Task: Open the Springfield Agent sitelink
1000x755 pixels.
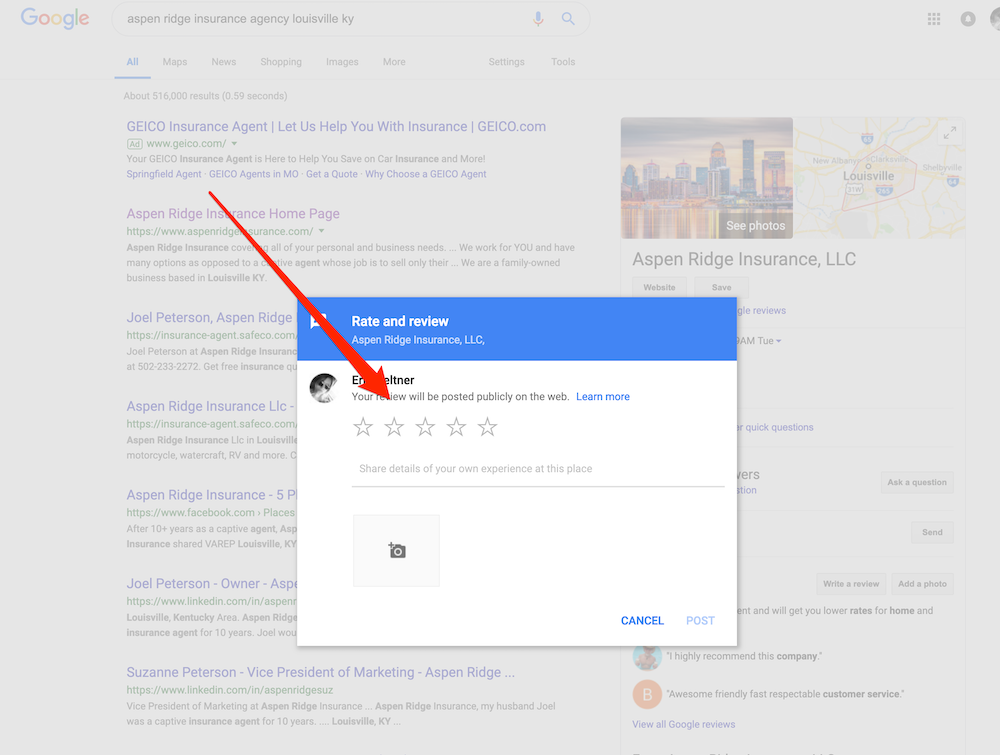Action: (x=164, y=174)
